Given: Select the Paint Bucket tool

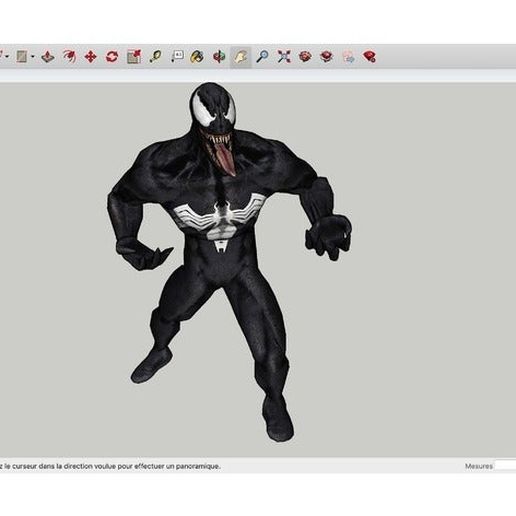Looking at the screenshot, I should [x=197, y=57].
